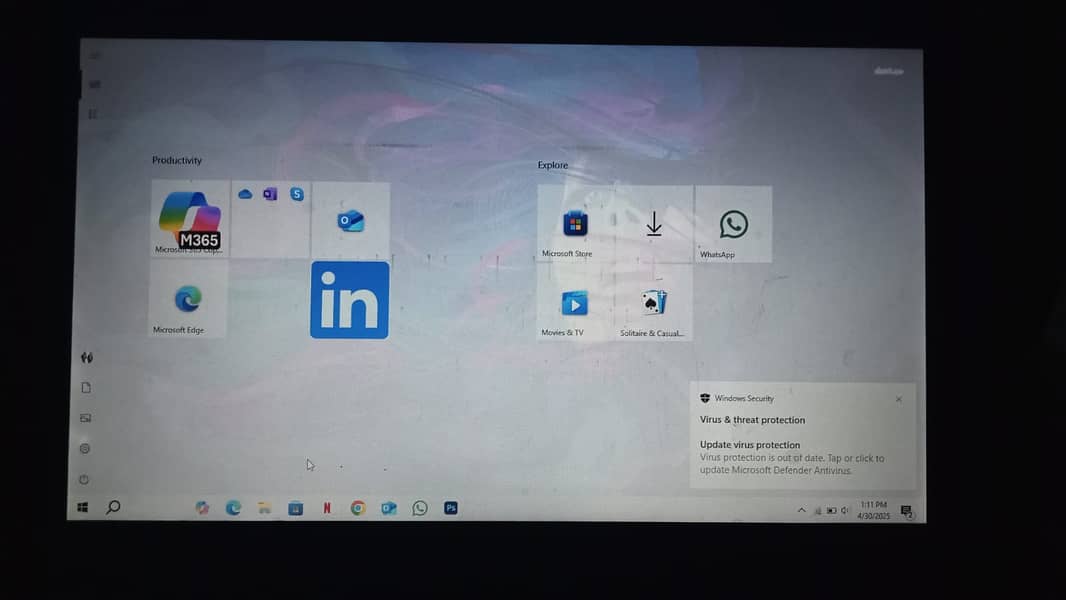Click the 'Windows Security' notification title
Viewport: 1066px width, 600px height.
click(x=744, y=399)
